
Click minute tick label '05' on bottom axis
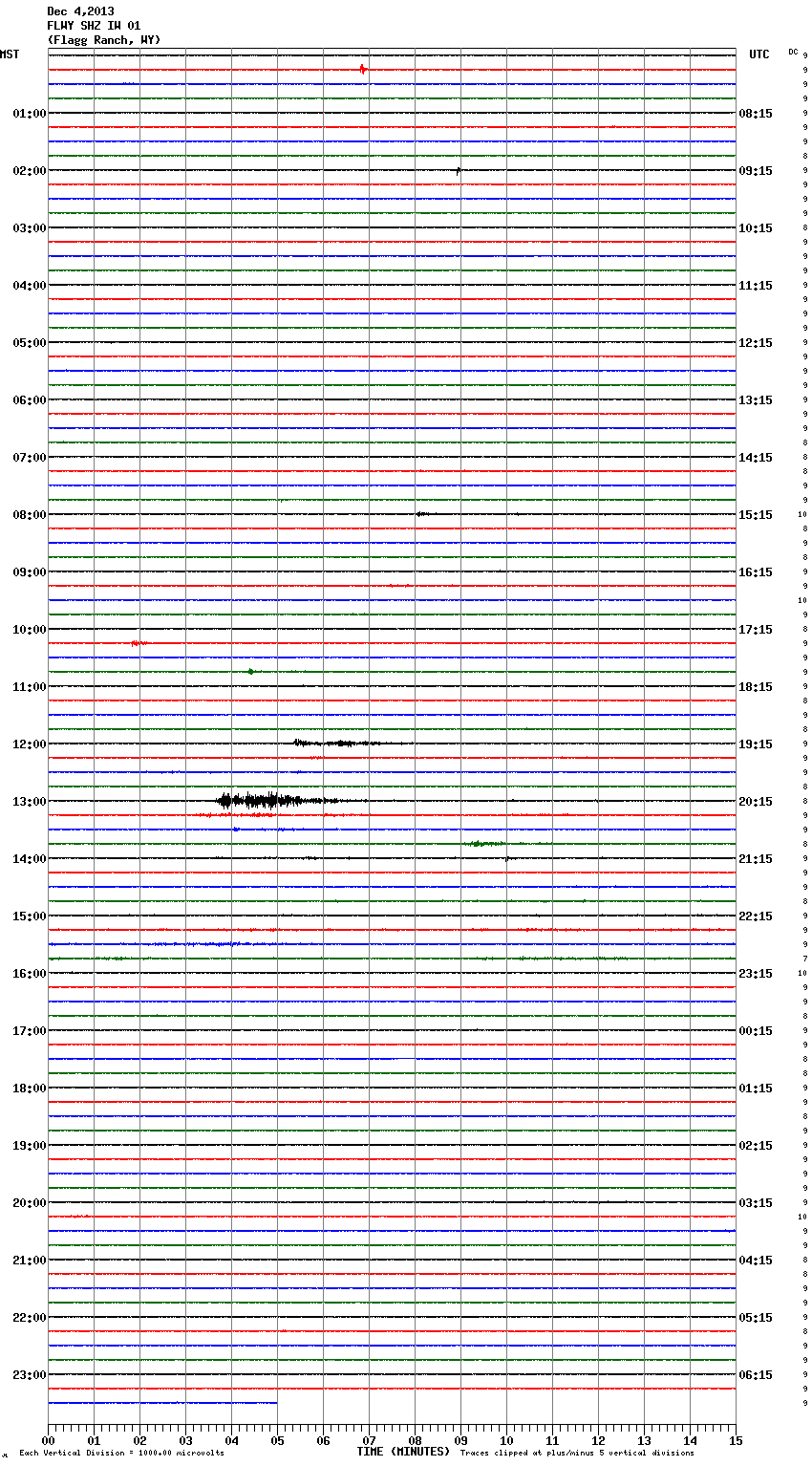(x=277, y=1440)
